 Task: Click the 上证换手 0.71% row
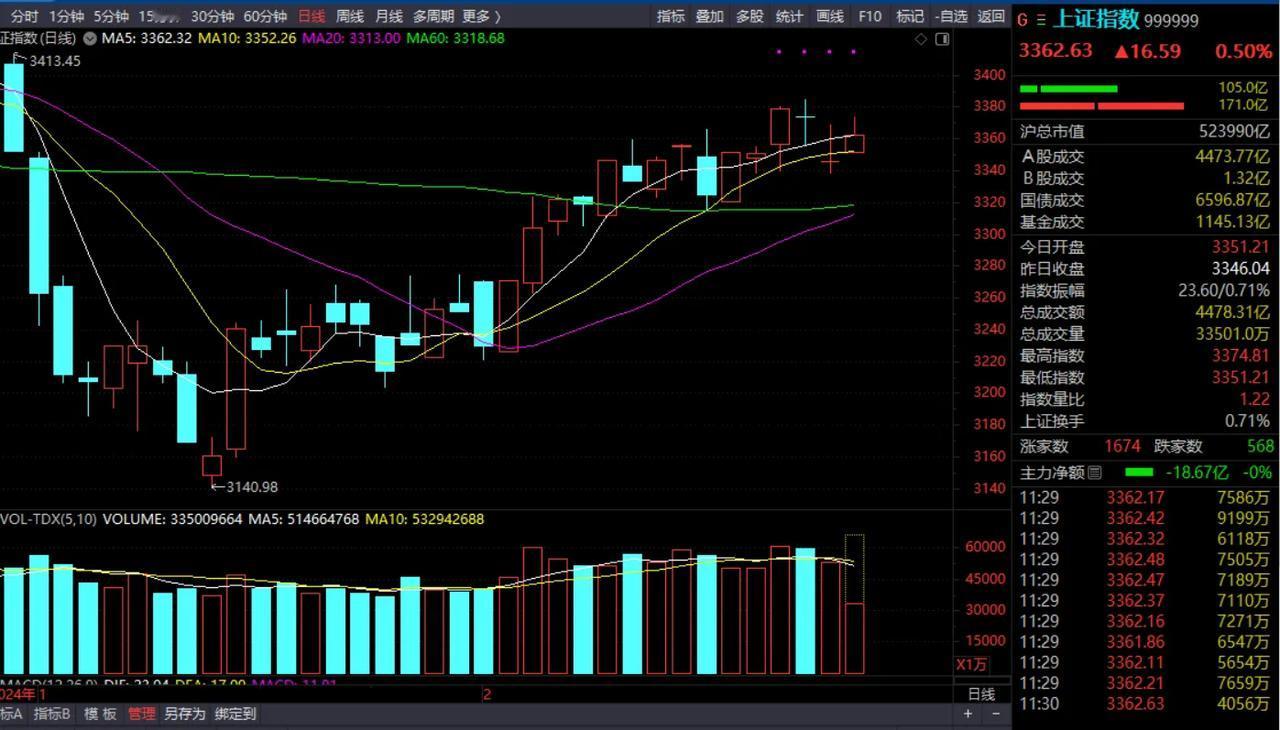[1145, 422]
